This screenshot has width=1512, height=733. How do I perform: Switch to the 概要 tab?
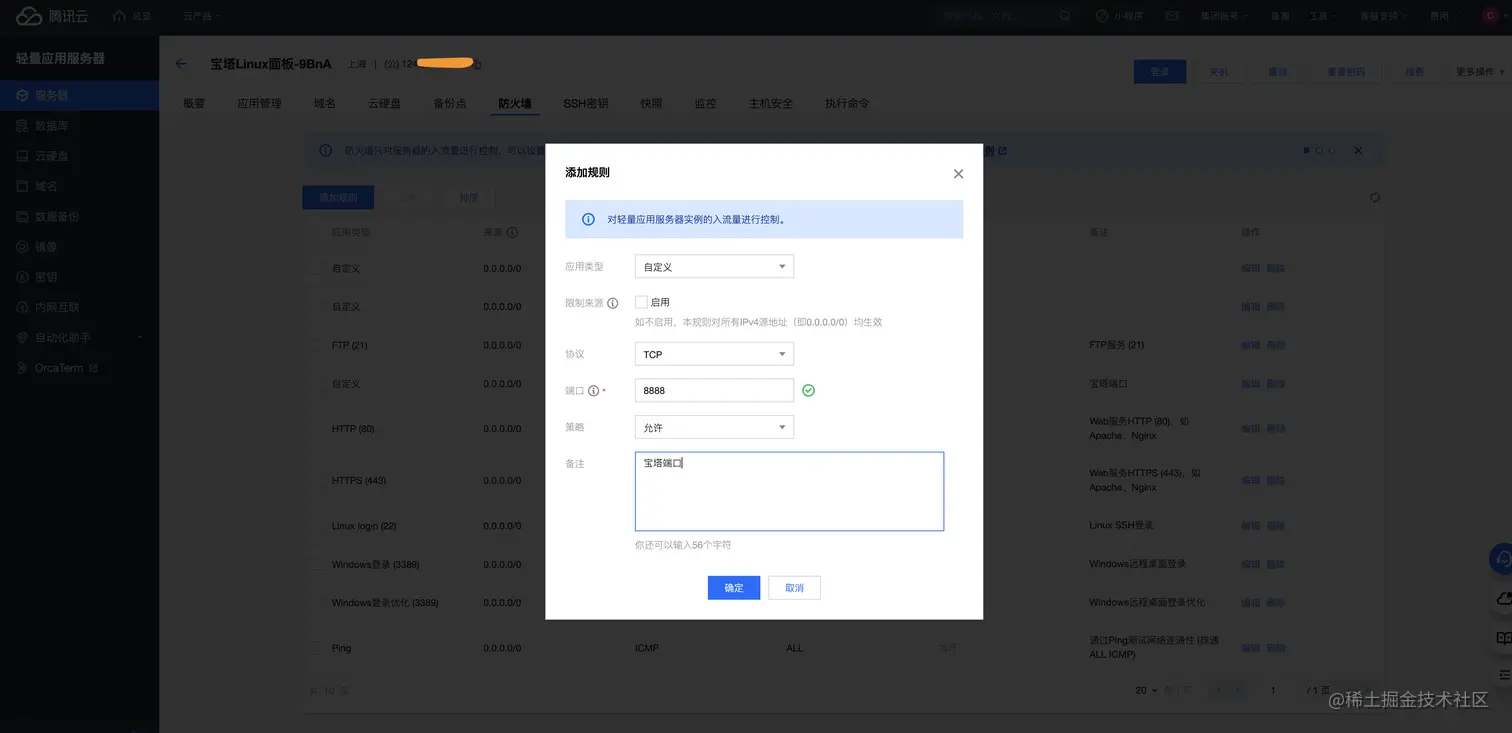pyautogui.click(x=194, y=103)
